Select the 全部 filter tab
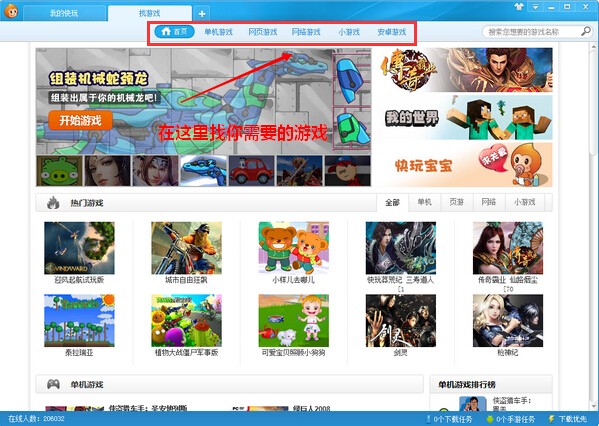Viewport: 599px width, 426px height. [392, 202]
